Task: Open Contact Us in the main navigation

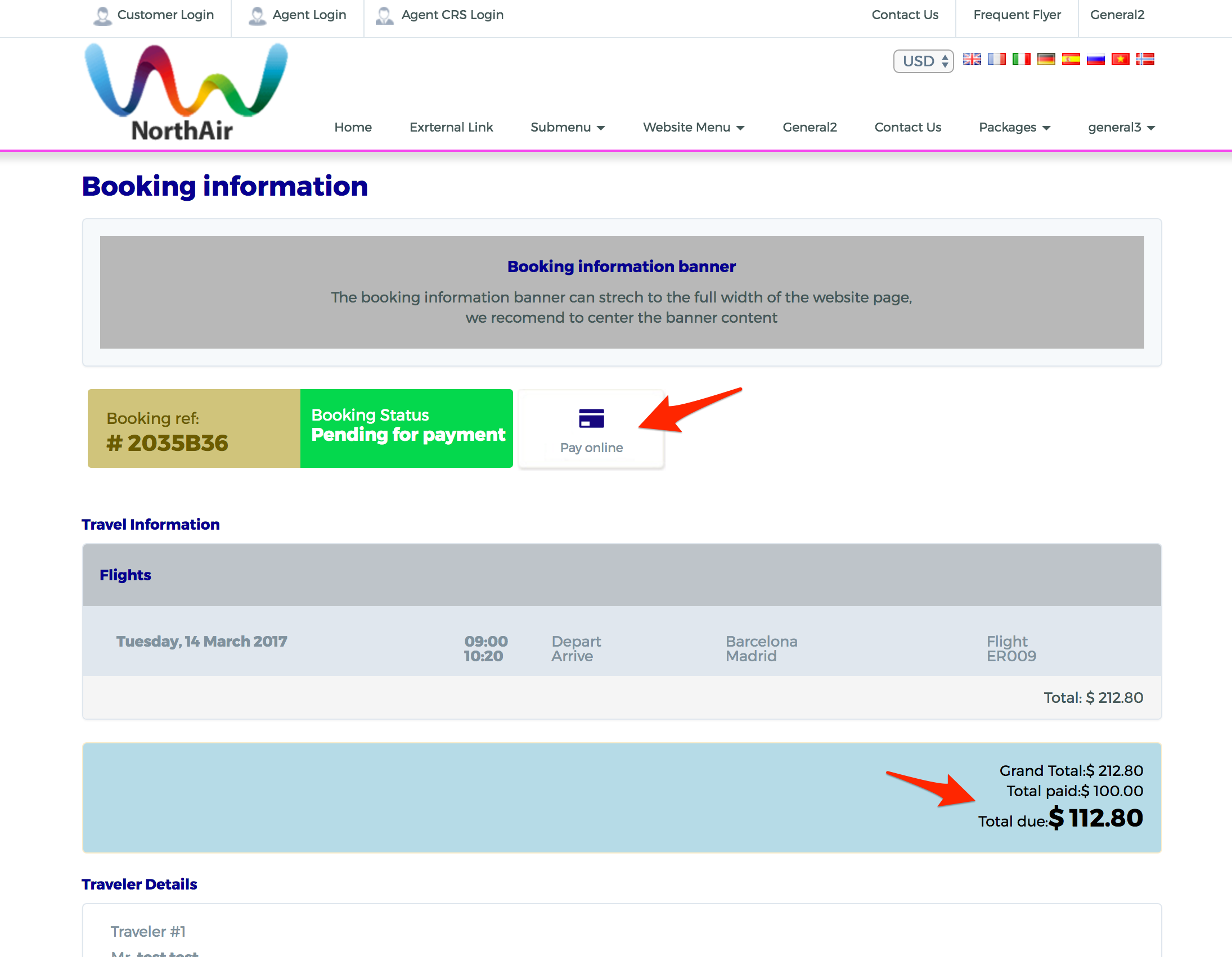Action: coord(907,128)
